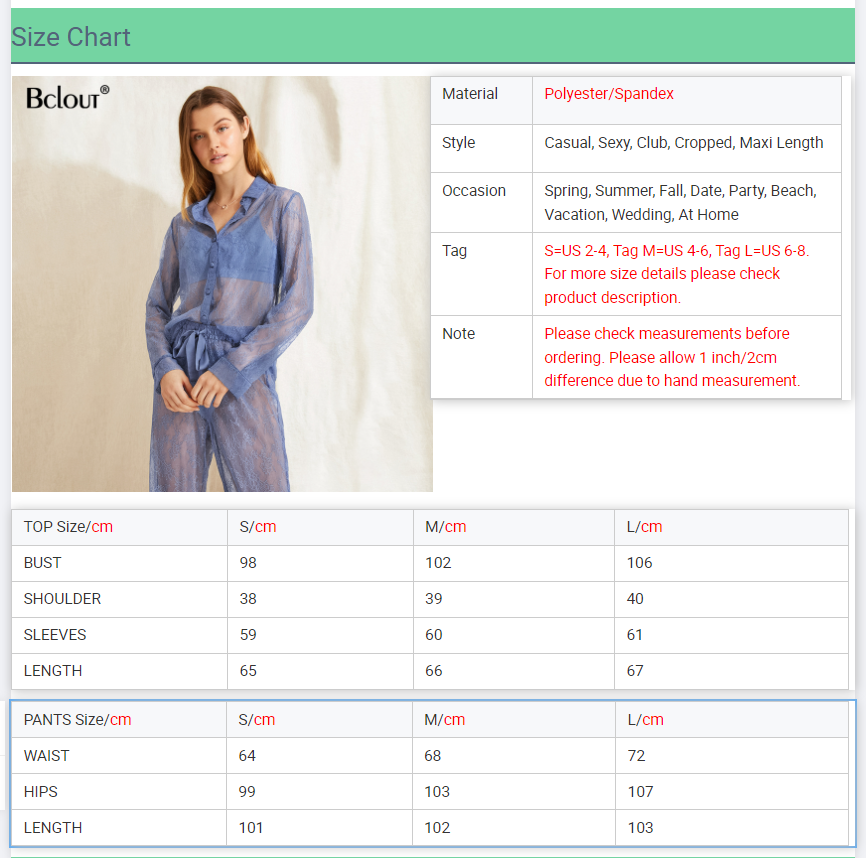
Task: Select SHOULDER value 38
Action: [248, 599]
